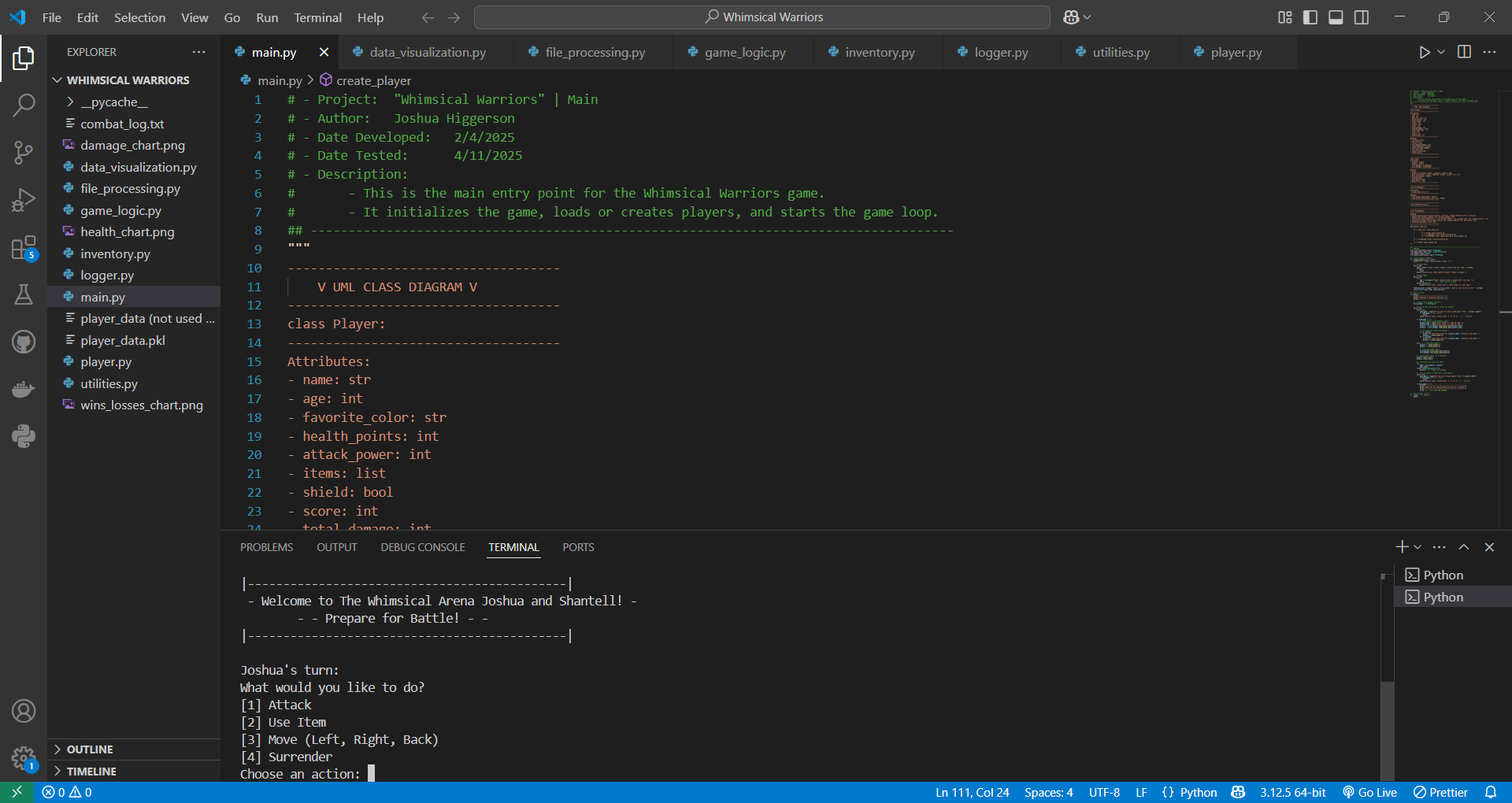1512x803 pixels.
Task: Switch to the game_logic.py tab
Action: coord(744,53)
